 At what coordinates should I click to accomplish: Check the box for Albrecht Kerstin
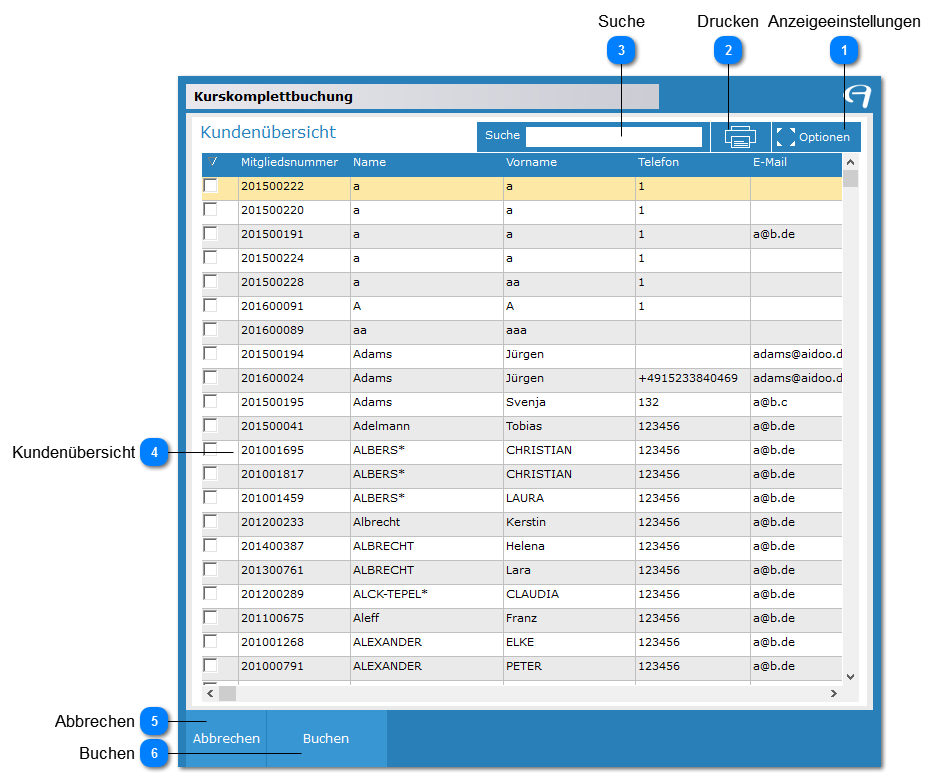coord(210,522)
